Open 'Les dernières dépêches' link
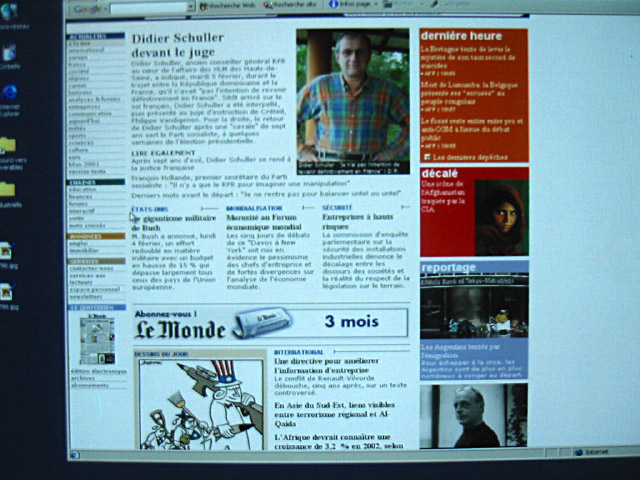The image size is (640, 480). [x=470, y=157]
